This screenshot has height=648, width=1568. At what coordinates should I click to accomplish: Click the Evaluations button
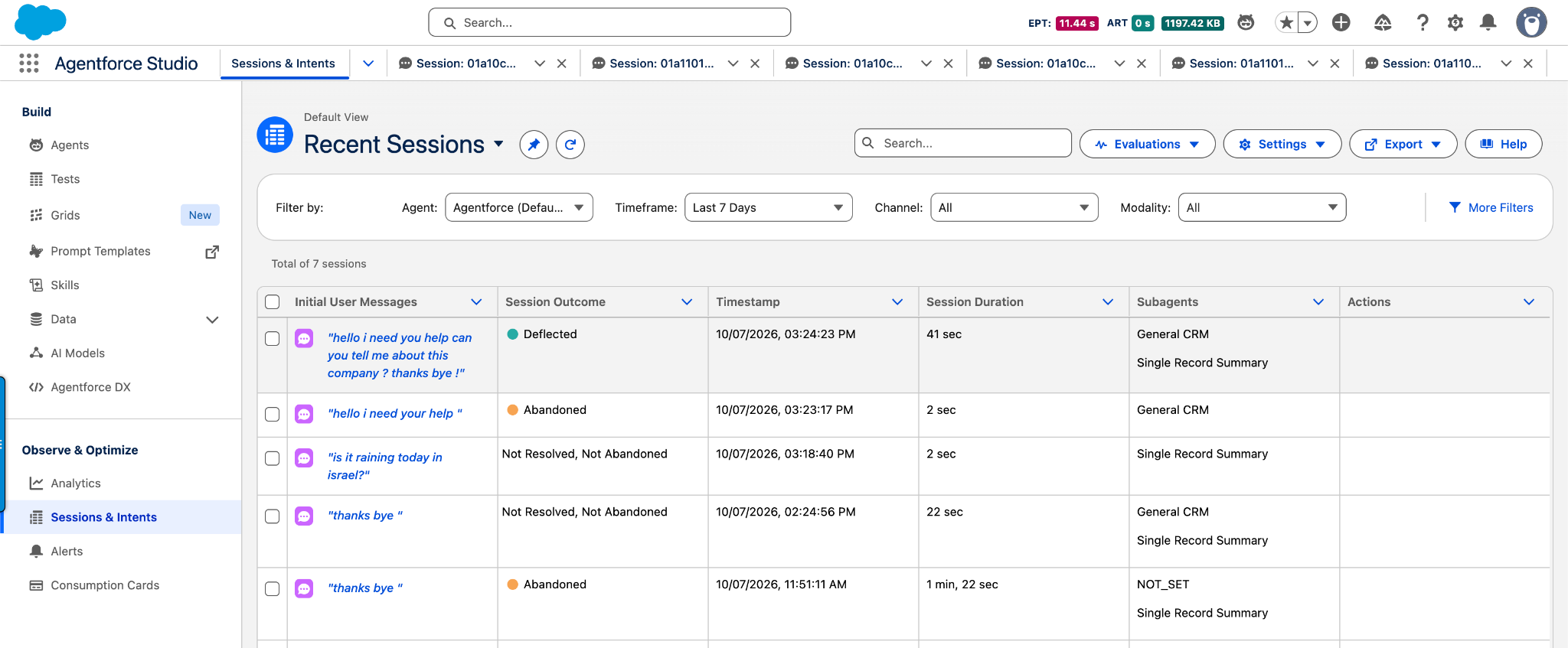1147,144
